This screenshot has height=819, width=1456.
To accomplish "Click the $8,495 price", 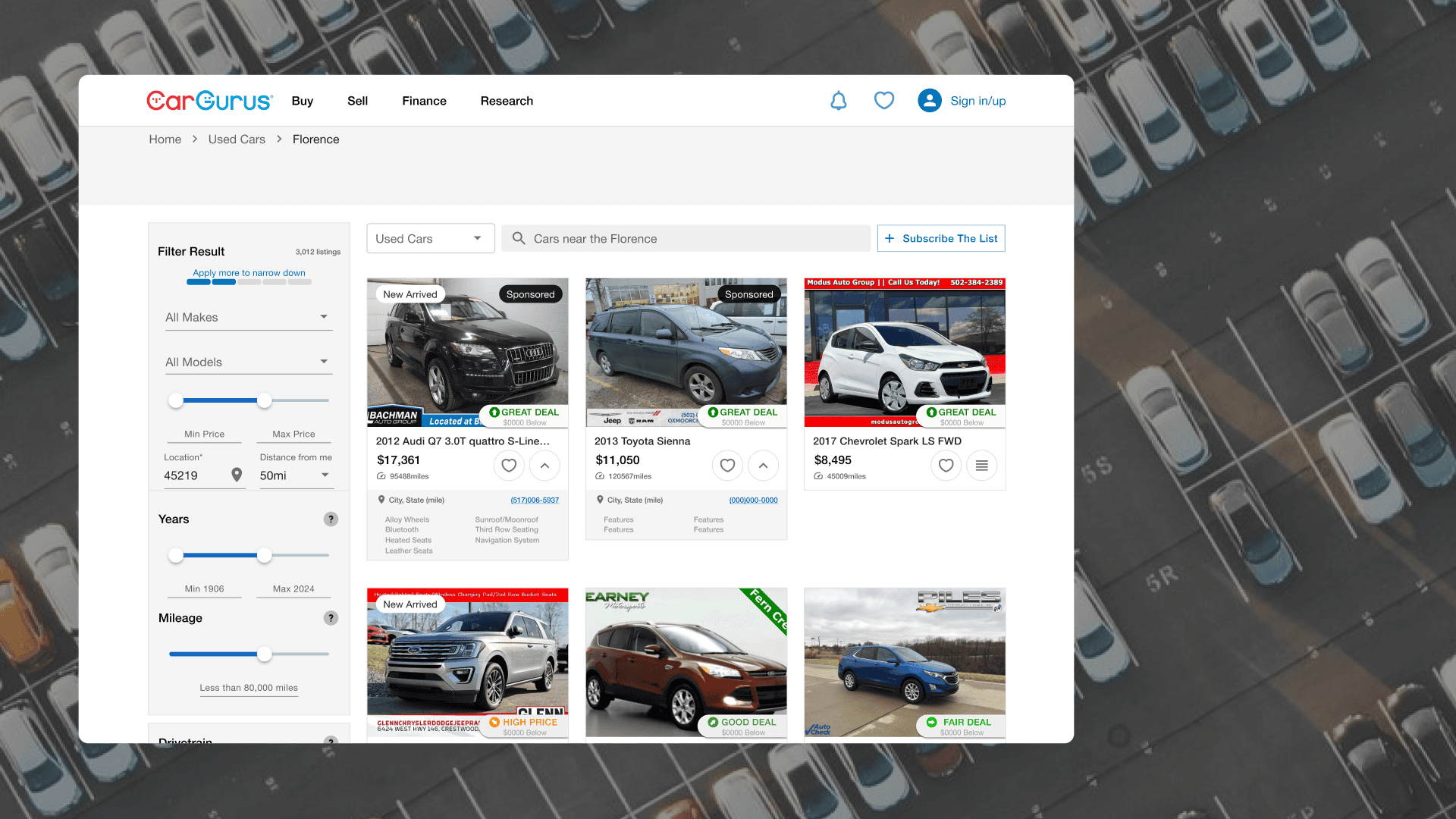I will 833,460.
